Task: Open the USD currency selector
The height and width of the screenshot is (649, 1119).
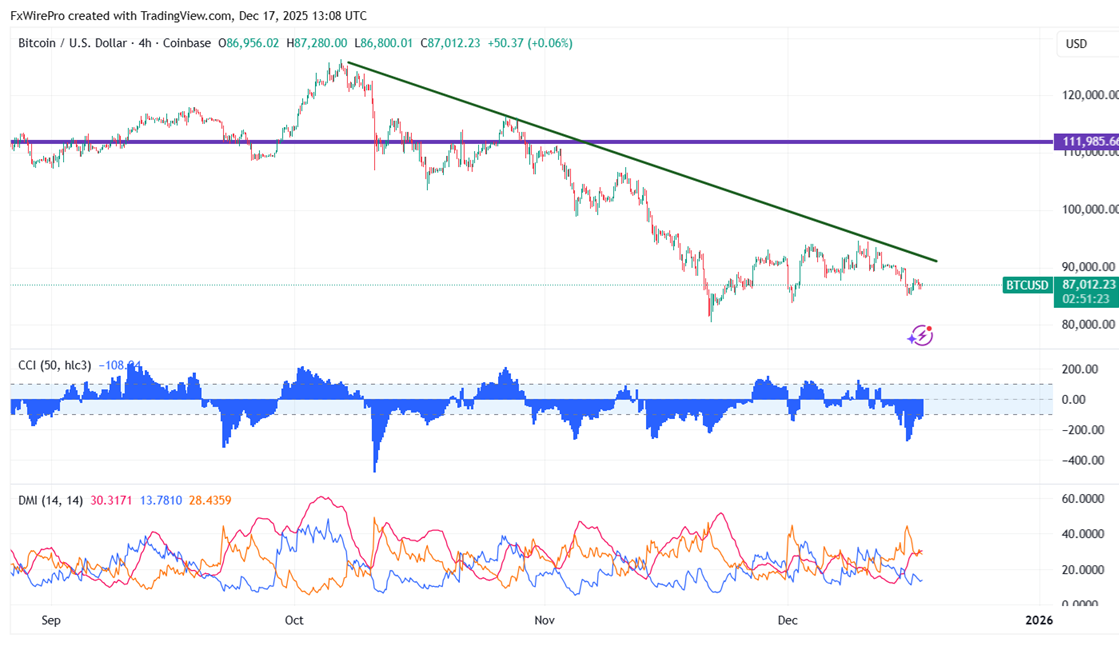Action: (1088, 44)
